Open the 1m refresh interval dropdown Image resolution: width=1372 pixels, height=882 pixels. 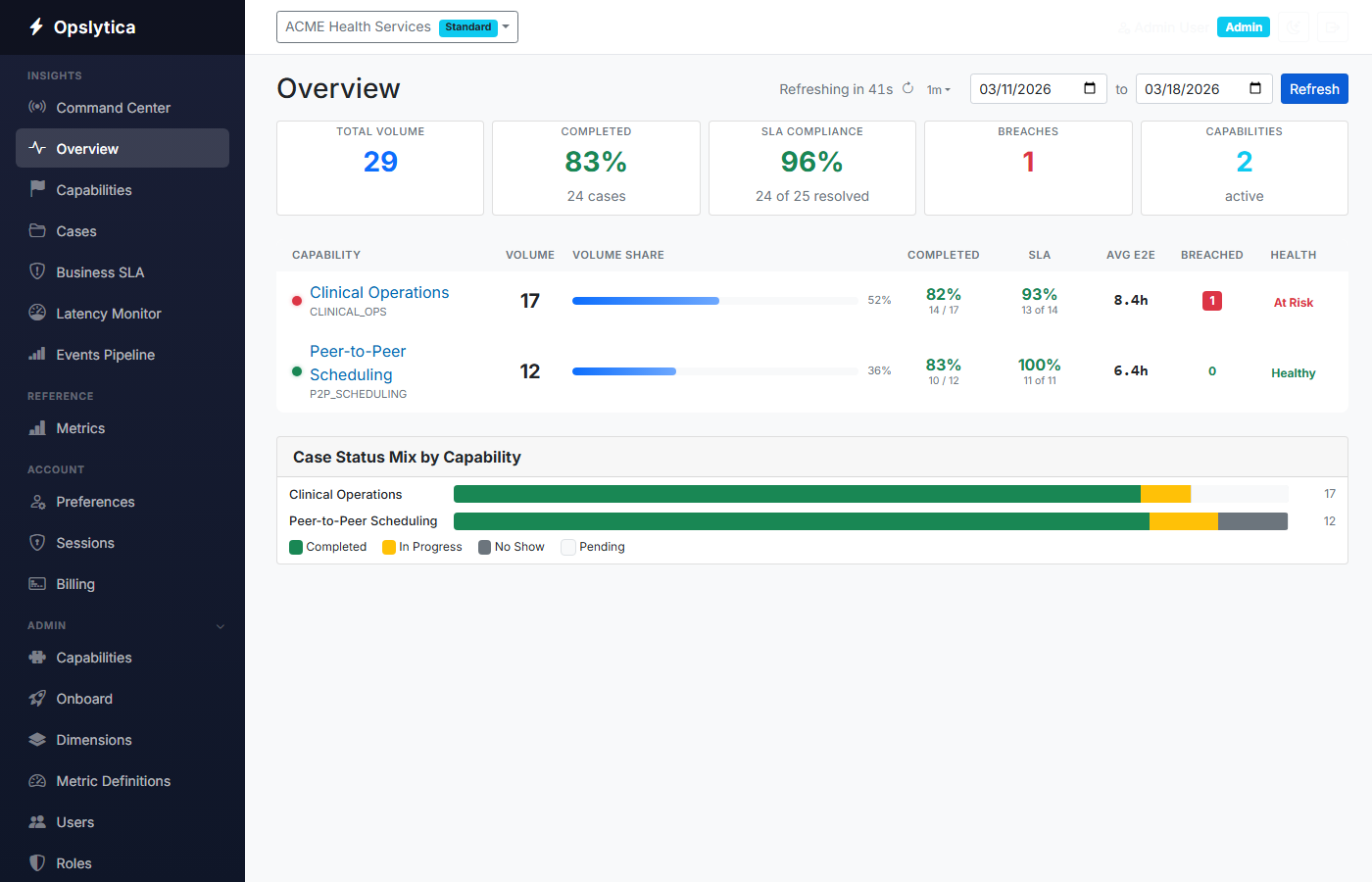938,89
